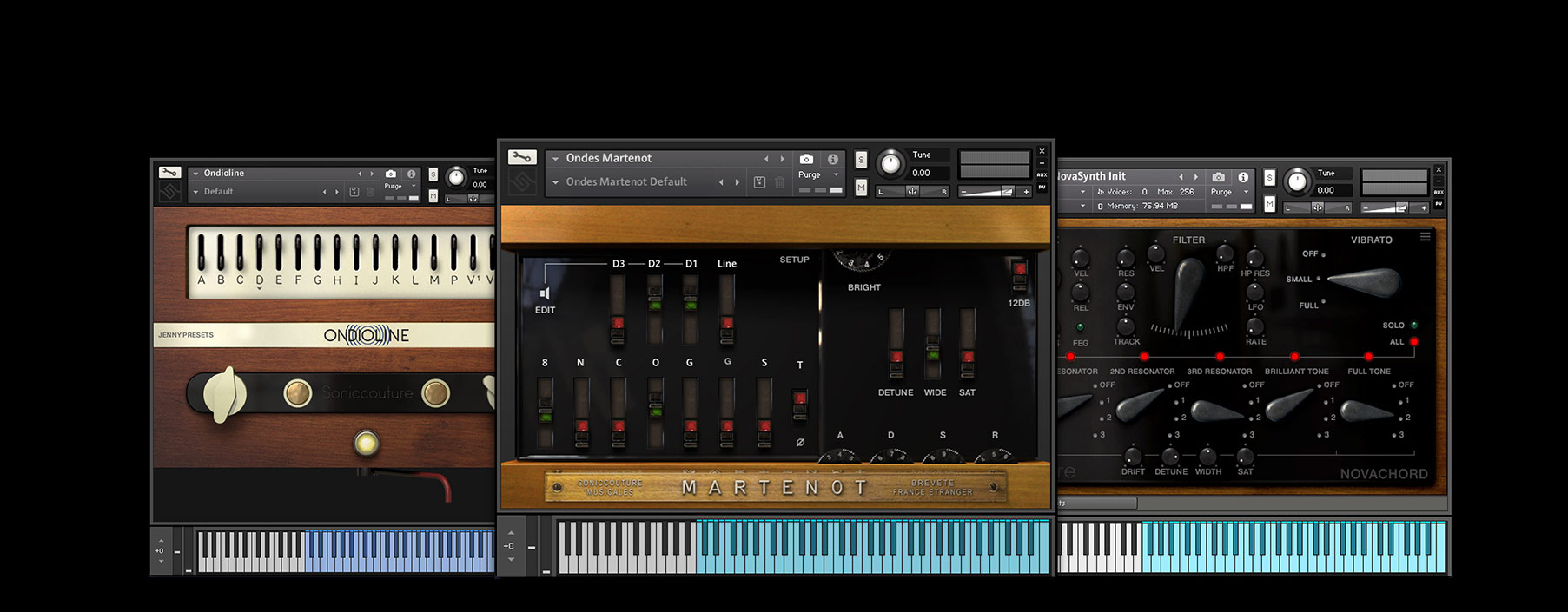
Task: Select the previous Ondes Martenot Default snapshot
Action: (x=721, y=182)
